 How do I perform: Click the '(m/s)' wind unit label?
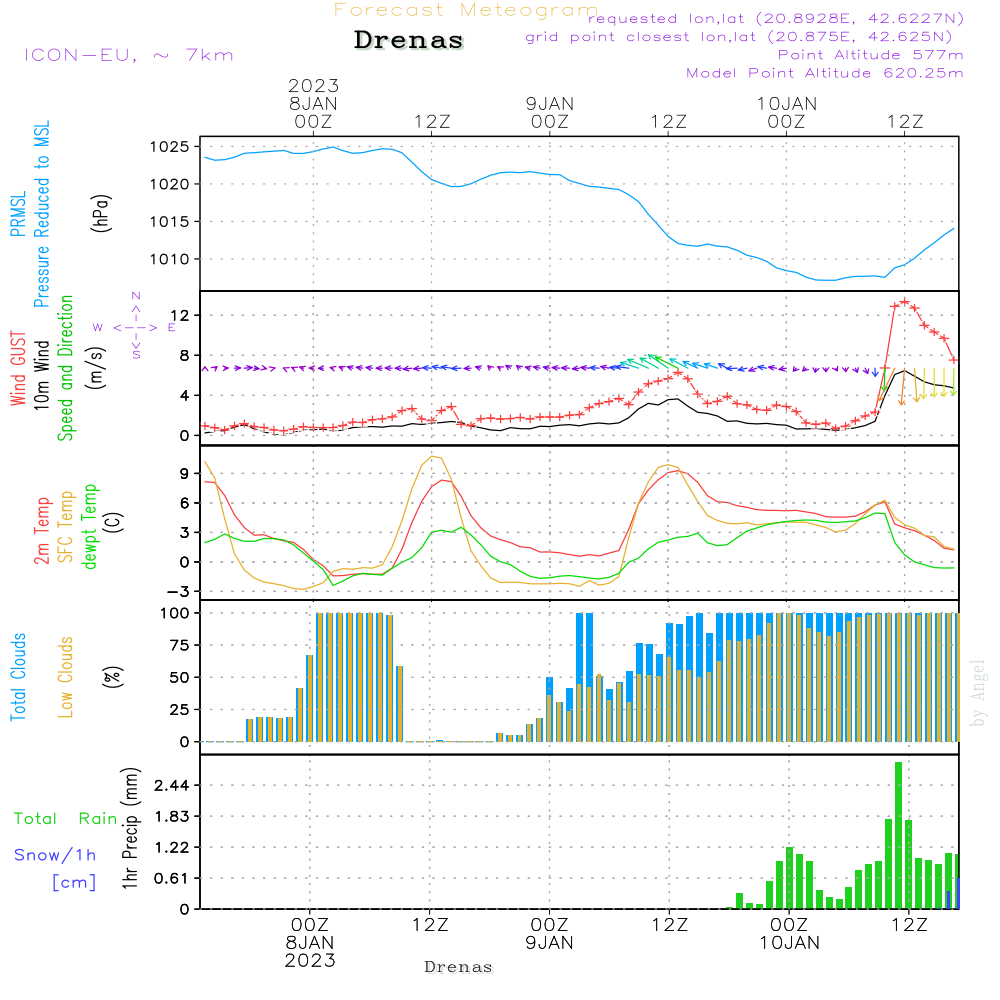click(96, 368)
